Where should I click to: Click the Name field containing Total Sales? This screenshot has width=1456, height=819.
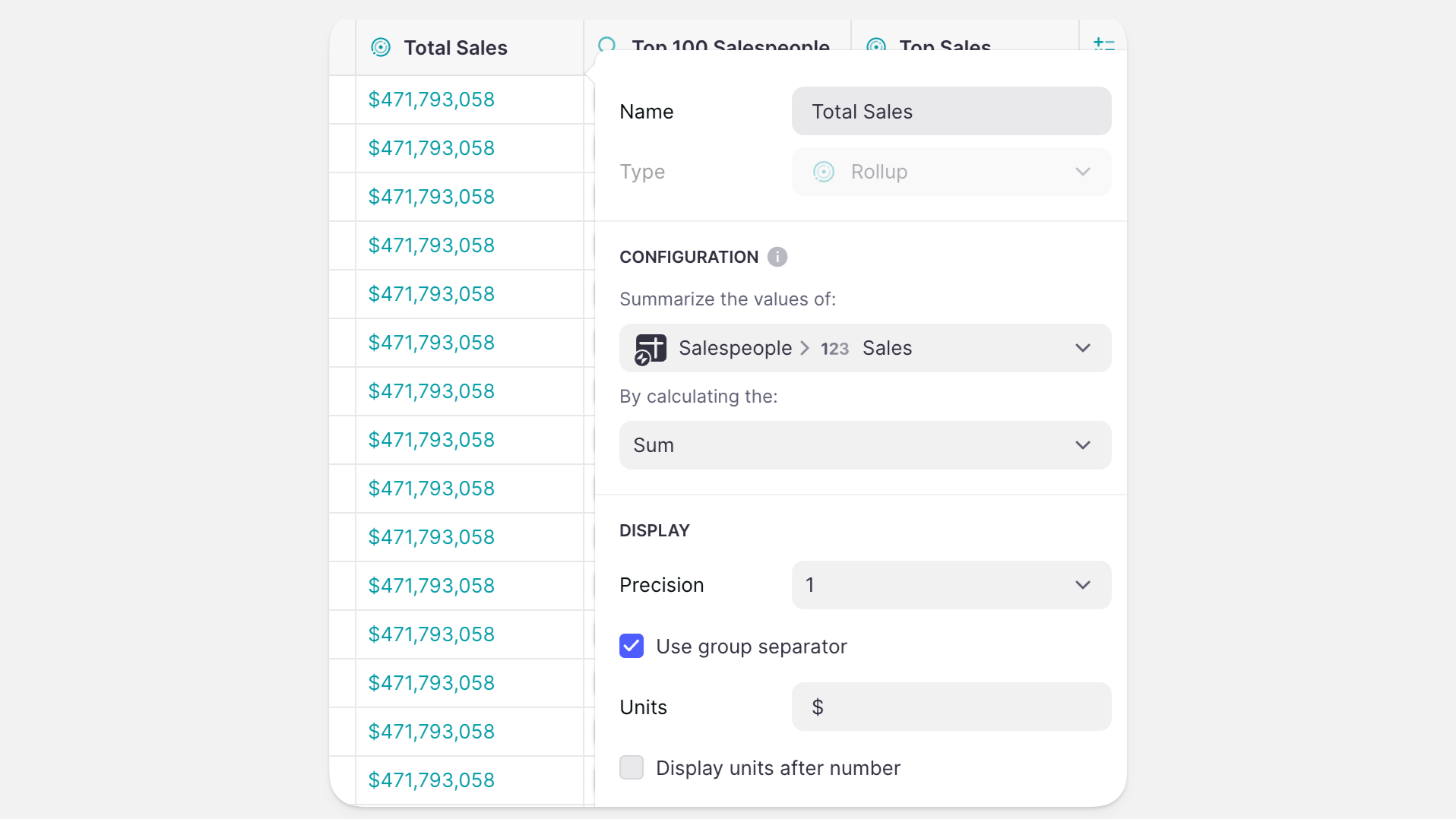(951, 112)
